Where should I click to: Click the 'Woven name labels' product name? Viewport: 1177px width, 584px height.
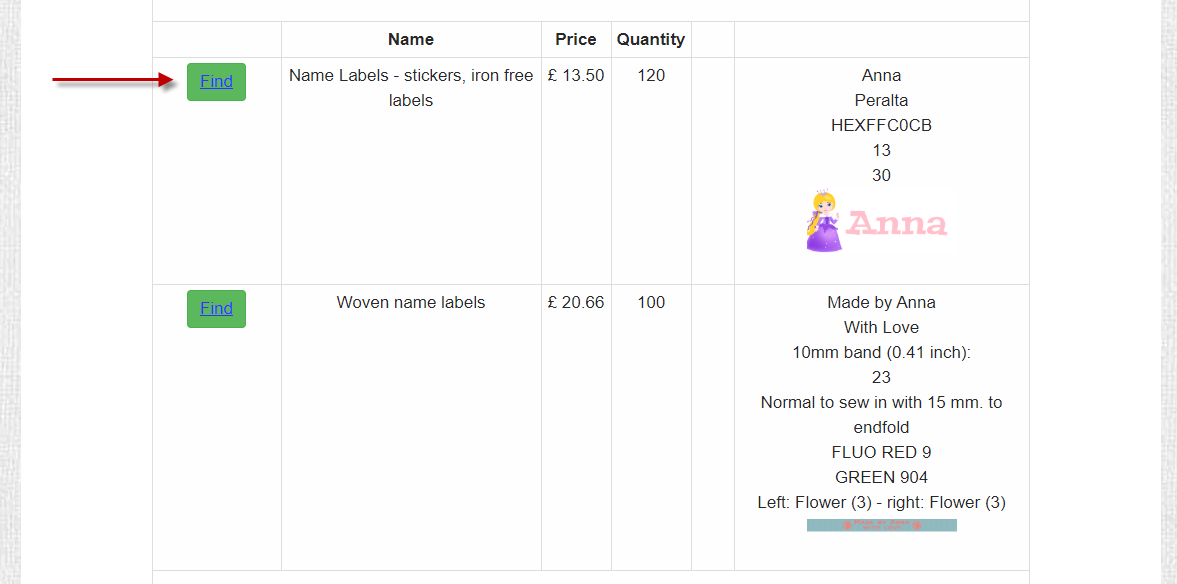pos(411,303)
